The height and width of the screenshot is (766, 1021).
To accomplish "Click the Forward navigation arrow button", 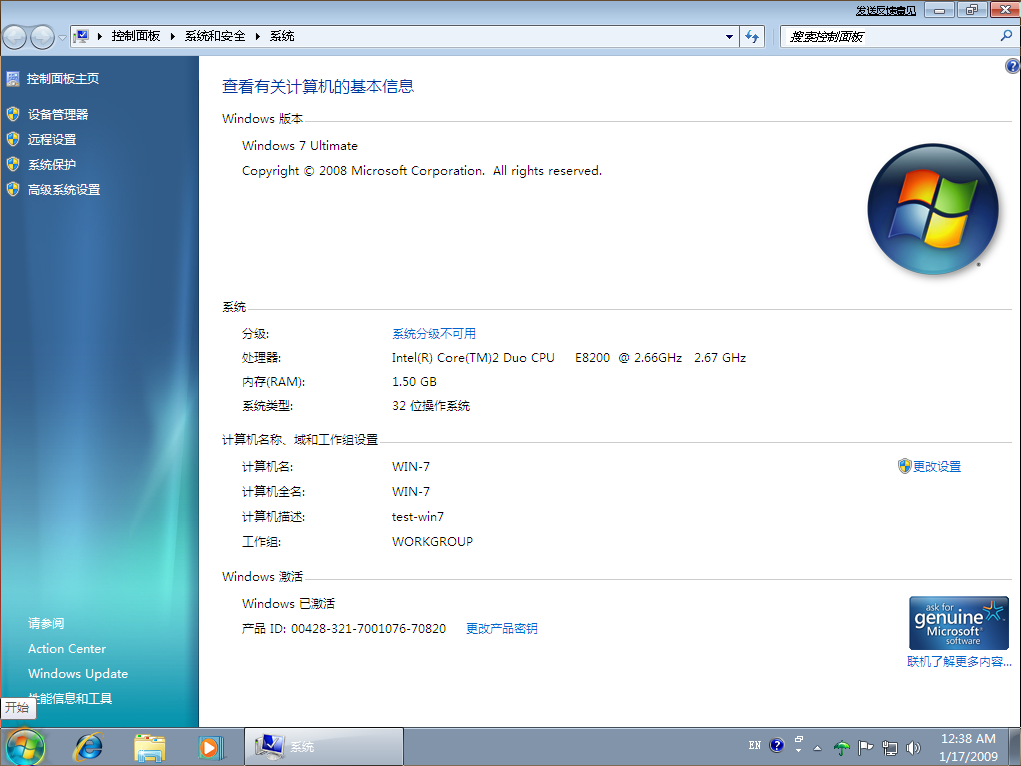I will click(x=42, y=37).
